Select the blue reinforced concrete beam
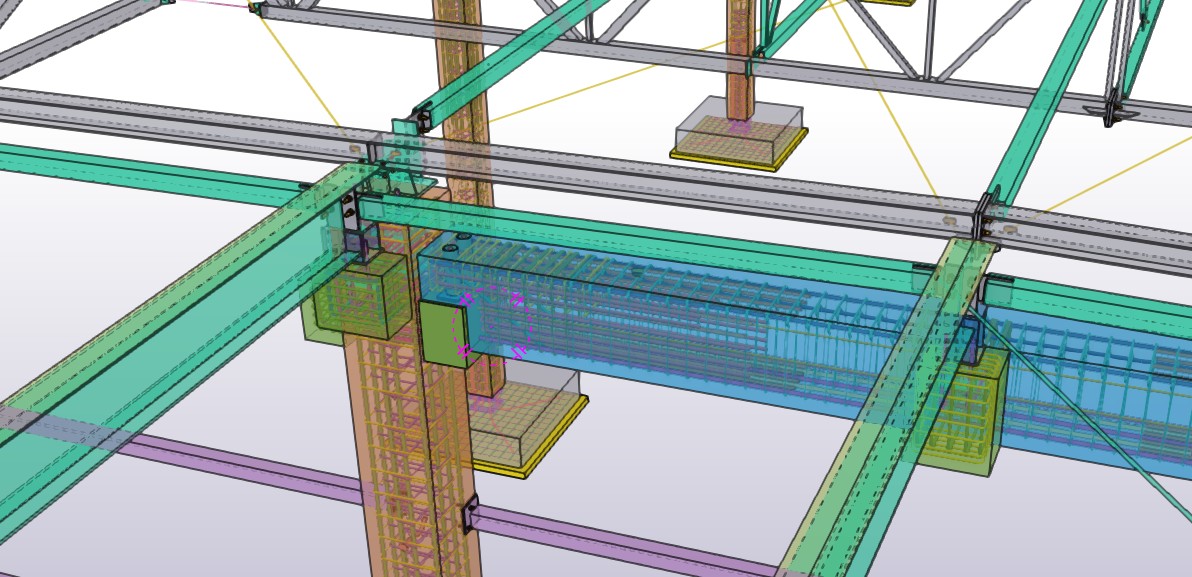 (x=700, y=330)
